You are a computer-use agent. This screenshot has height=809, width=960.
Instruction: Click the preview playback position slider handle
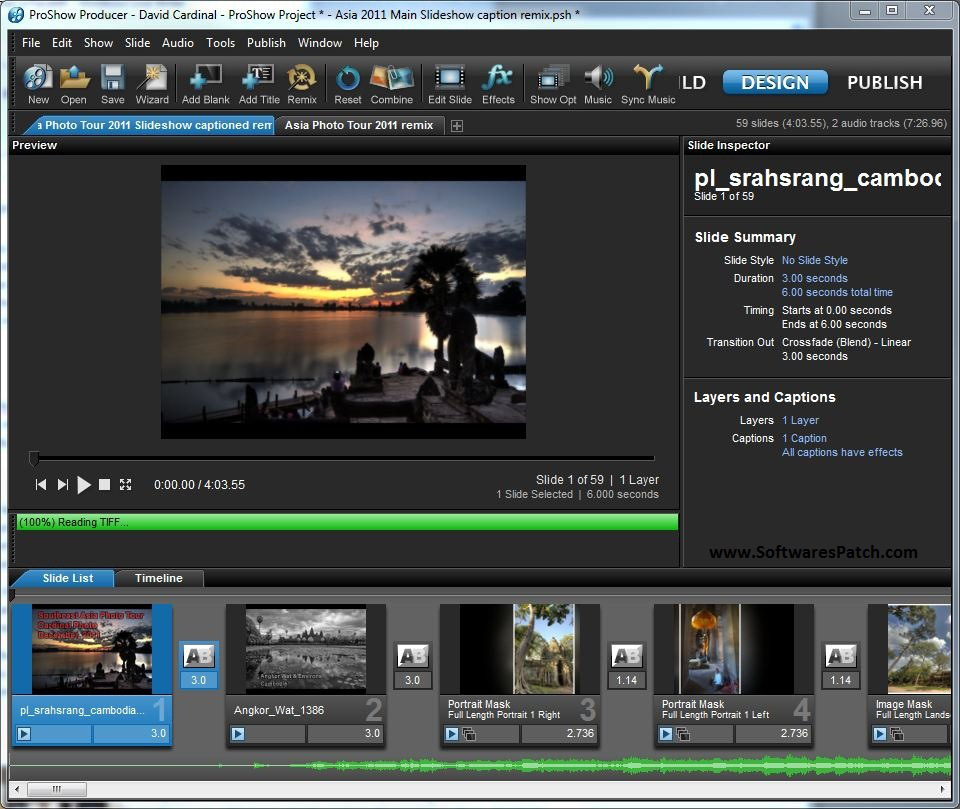(x=34, y=459)
